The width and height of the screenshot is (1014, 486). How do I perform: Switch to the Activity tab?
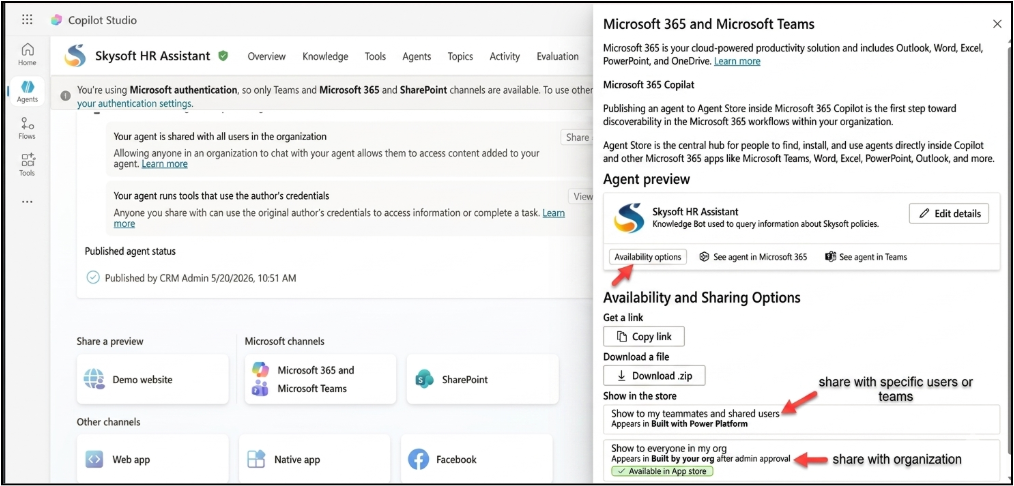pyautogui.click(x=504, y=56)
